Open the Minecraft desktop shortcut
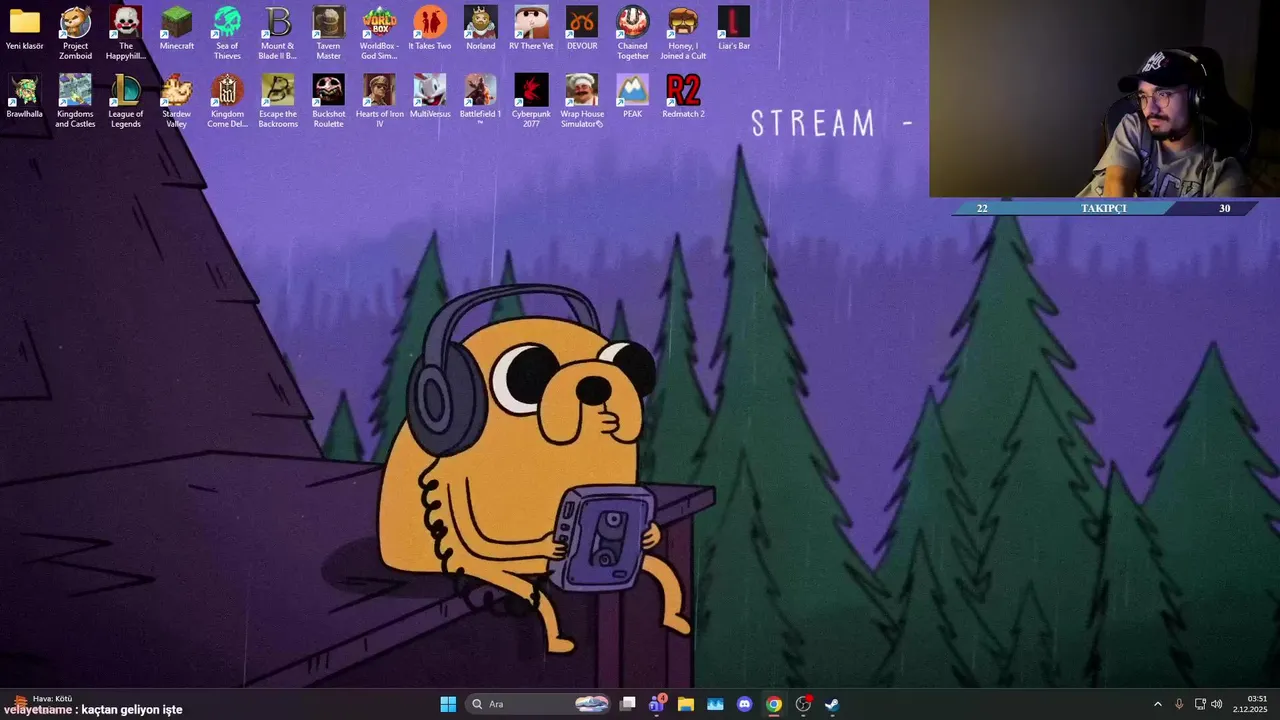Viewport: 1280px width, 720px height. click(177, 28)
